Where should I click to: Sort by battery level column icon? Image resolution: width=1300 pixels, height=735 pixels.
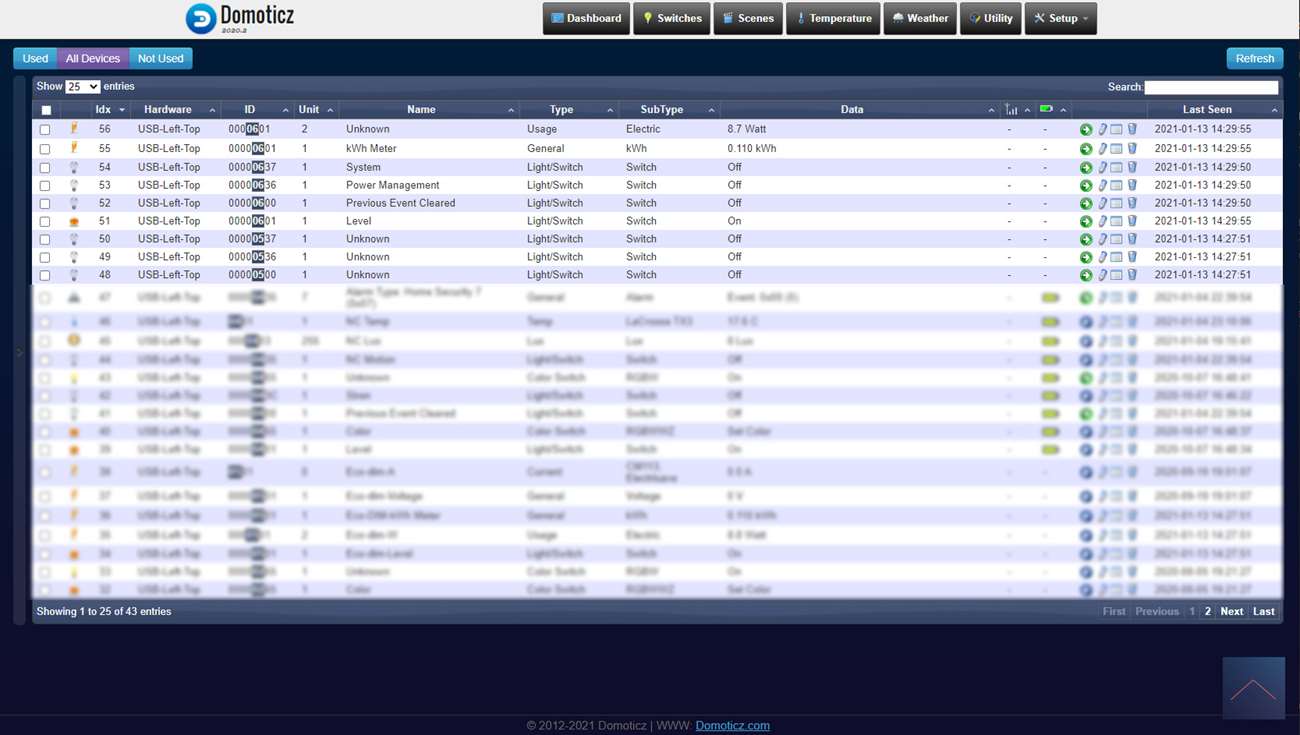1046,109
